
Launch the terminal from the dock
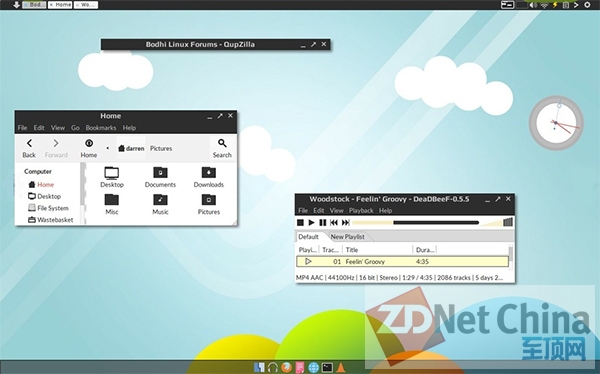pos(327,368)
